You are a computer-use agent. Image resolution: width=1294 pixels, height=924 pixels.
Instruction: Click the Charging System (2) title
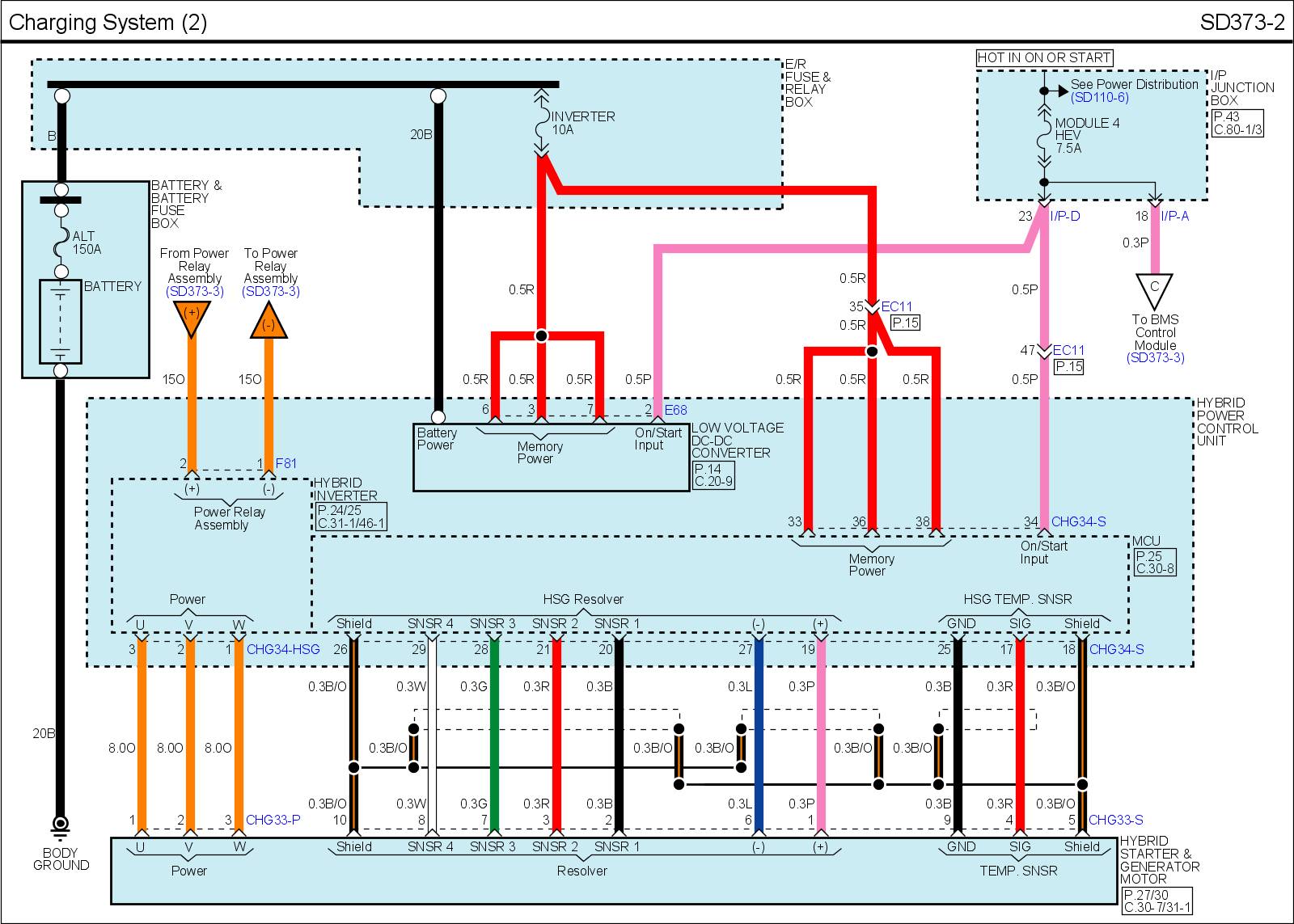coord(108,22)
